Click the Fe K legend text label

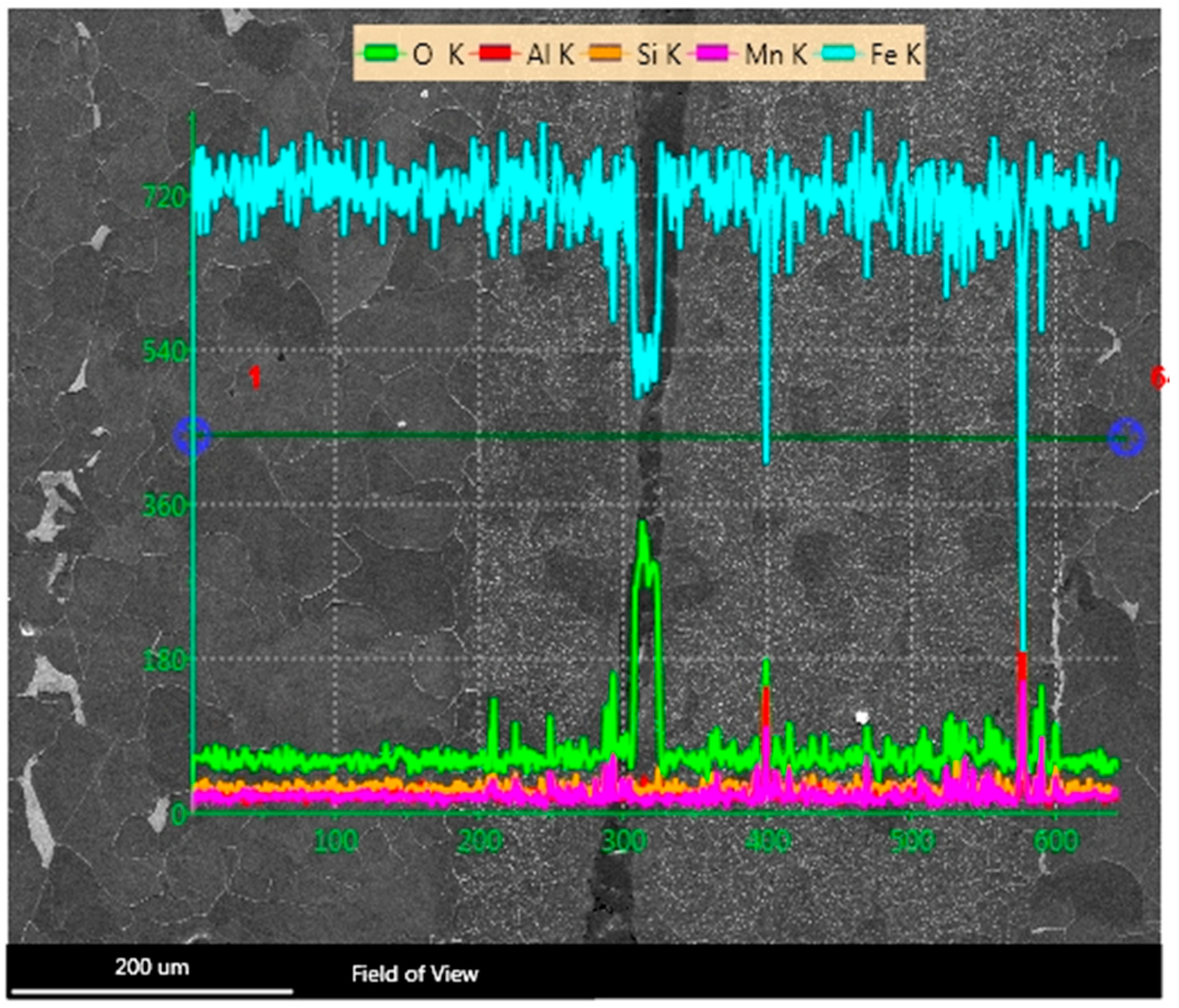pos(895,55)
